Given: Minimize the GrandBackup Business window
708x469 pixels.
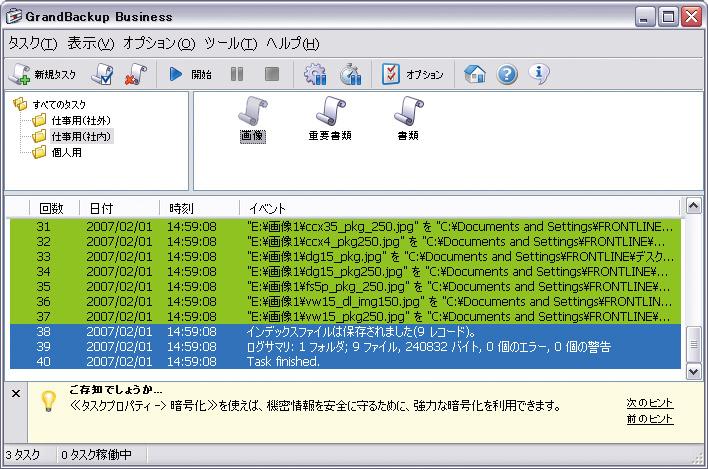Looking at the screenshot, I should click(645, 17).
